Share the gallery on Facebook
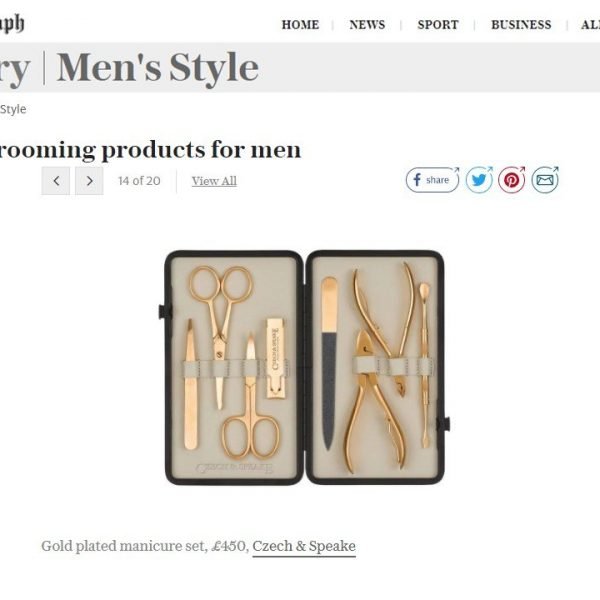Image resolution: width=600 pixels, height=600 pixels. click(432, 180)
